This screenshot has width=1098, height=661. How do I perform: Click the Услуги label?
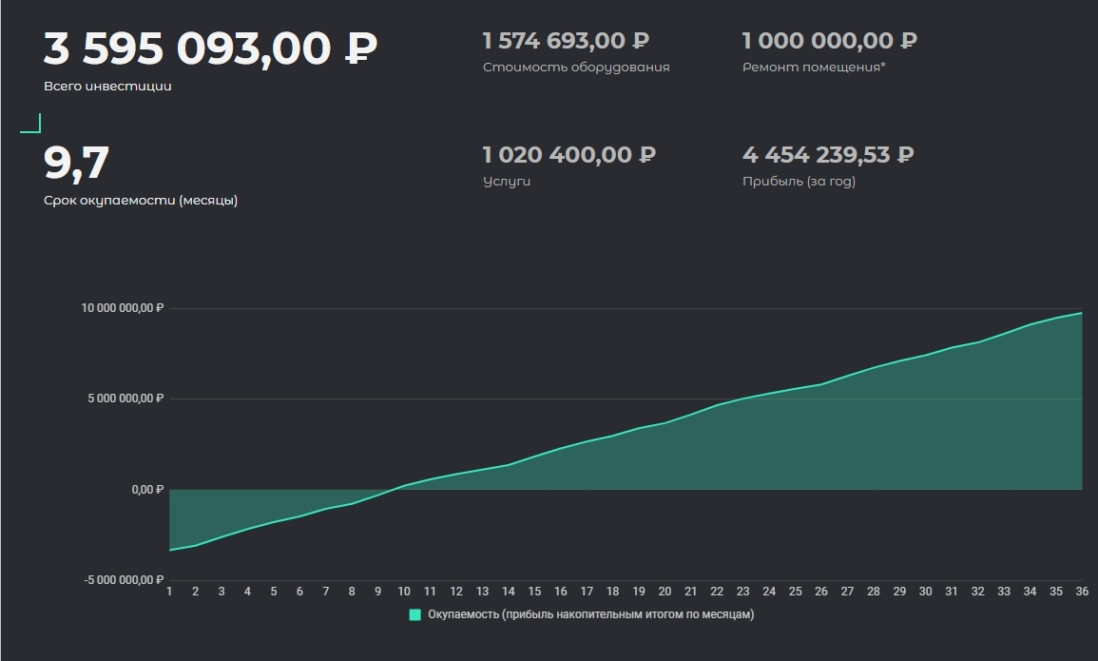coord(506,182)
